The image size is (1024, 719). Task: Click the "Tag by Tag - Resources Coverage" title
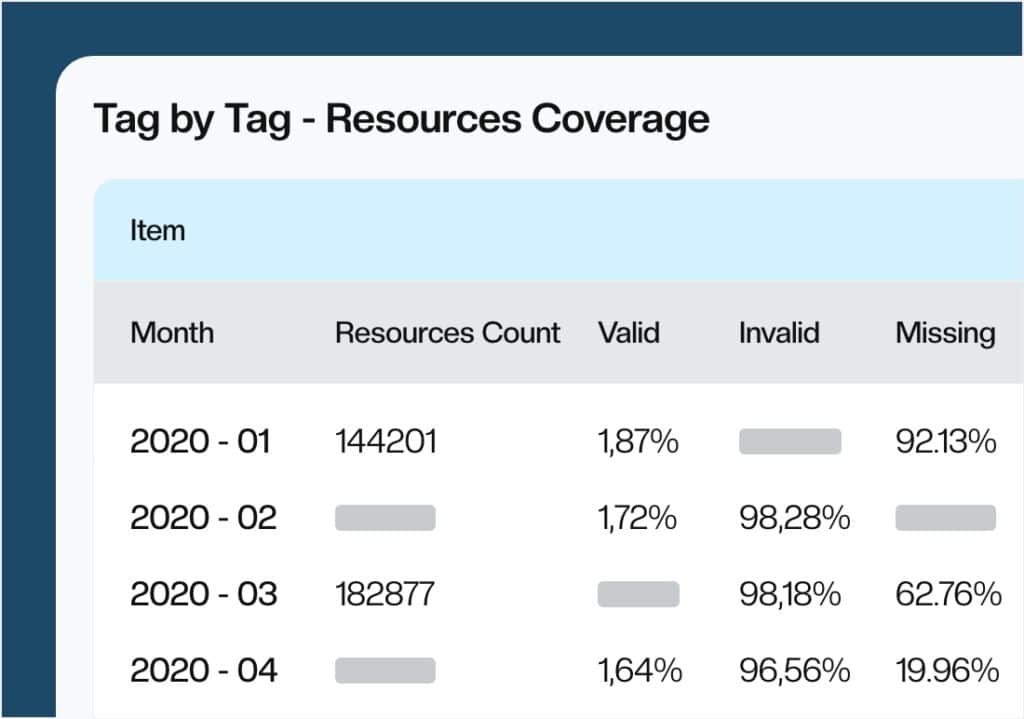tap(400, 118)
